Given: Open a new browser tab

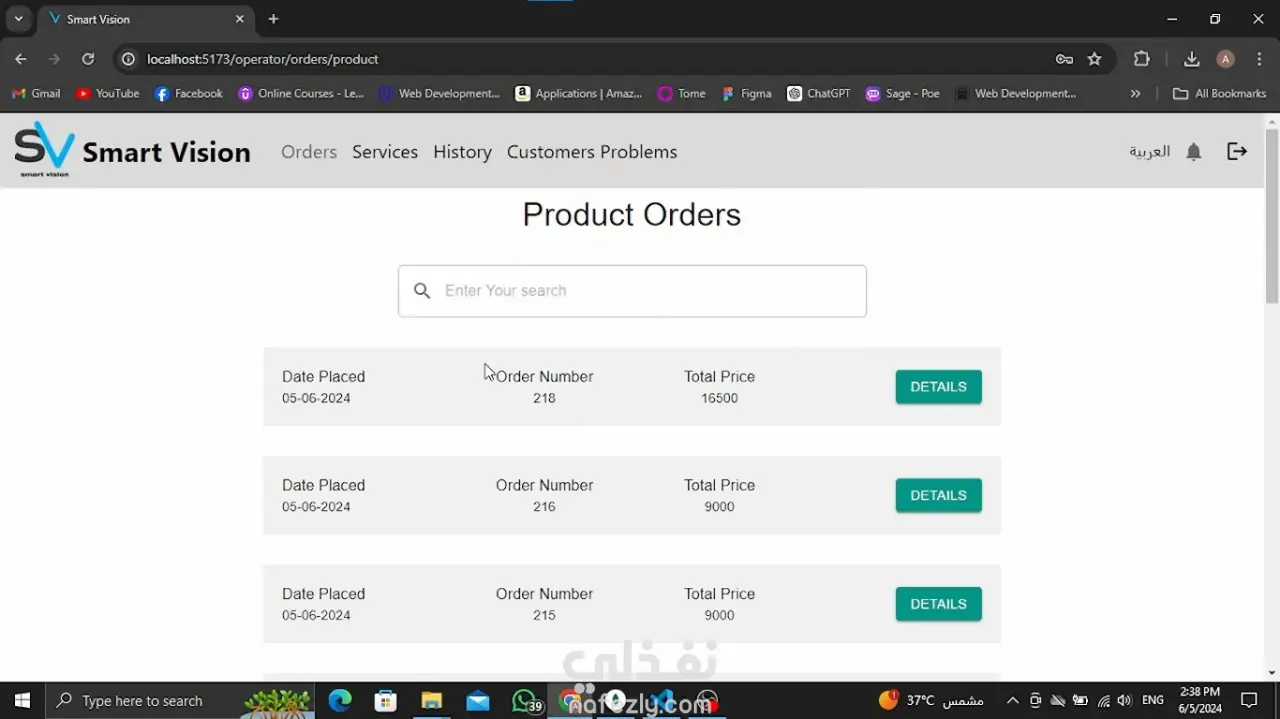Looking at the screenshot, I should pos(273,19).
